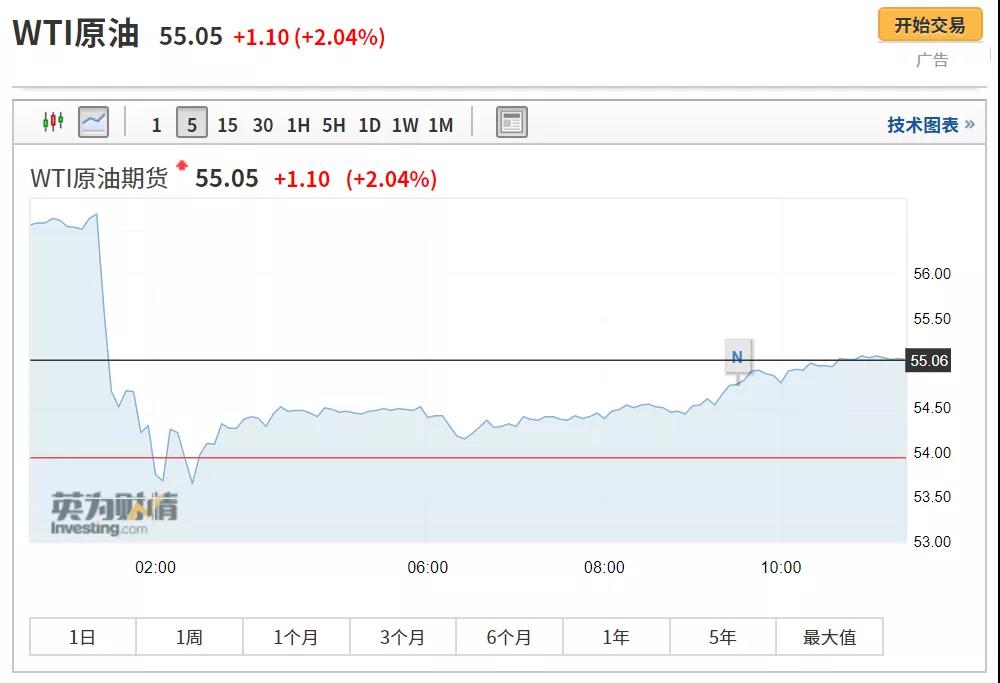Image resolution: width=1000 pixels, height=683 pixels.
Task: Switch chart to 5H interval
Action: click(334, 125)
